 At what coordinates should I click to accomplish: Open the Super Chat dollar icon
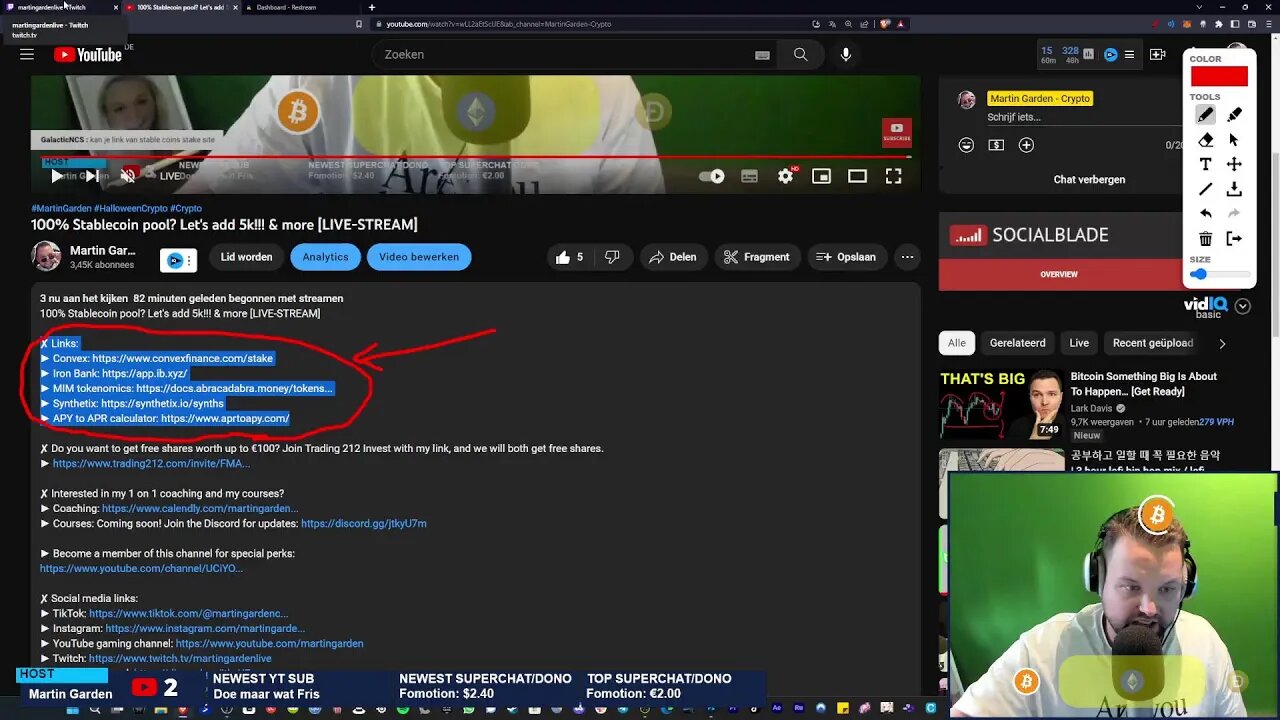coord(996,145)
